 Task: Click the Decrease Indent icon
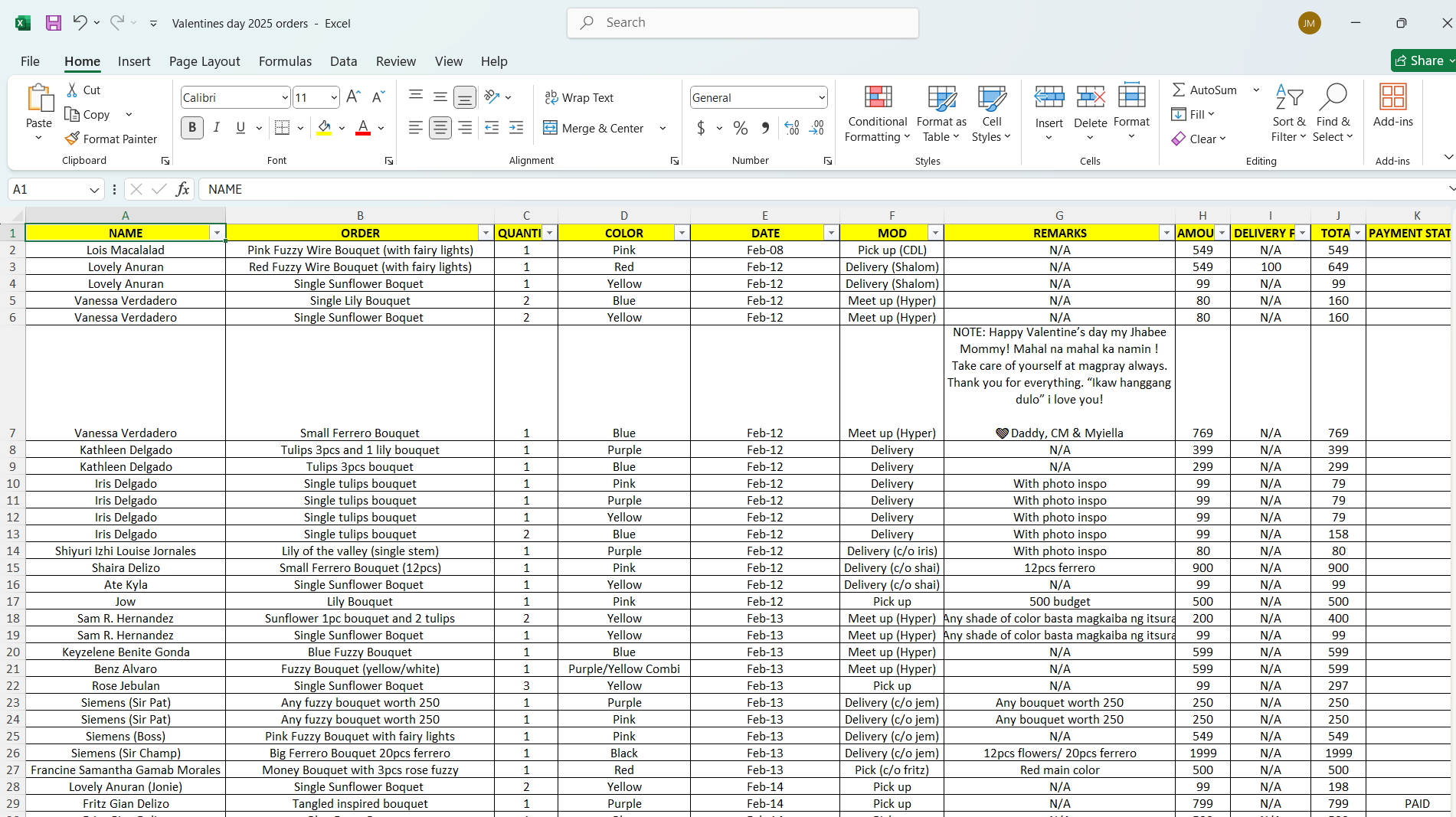pyautogui.click(x=492, y=128)
